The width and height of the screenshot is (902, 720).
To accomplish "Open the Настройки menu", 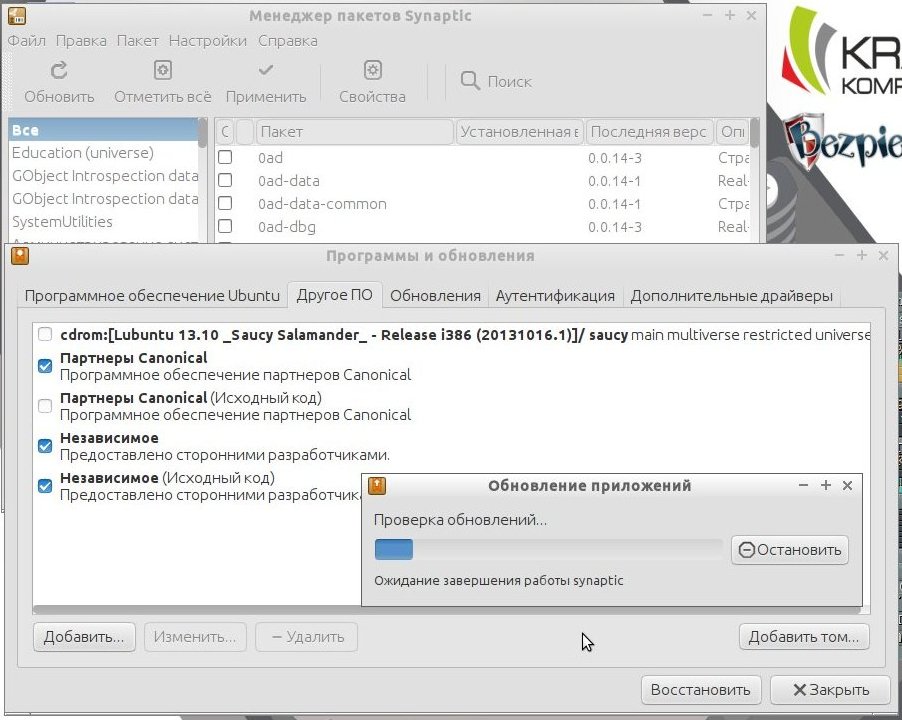I will click(x=208, y=41).
